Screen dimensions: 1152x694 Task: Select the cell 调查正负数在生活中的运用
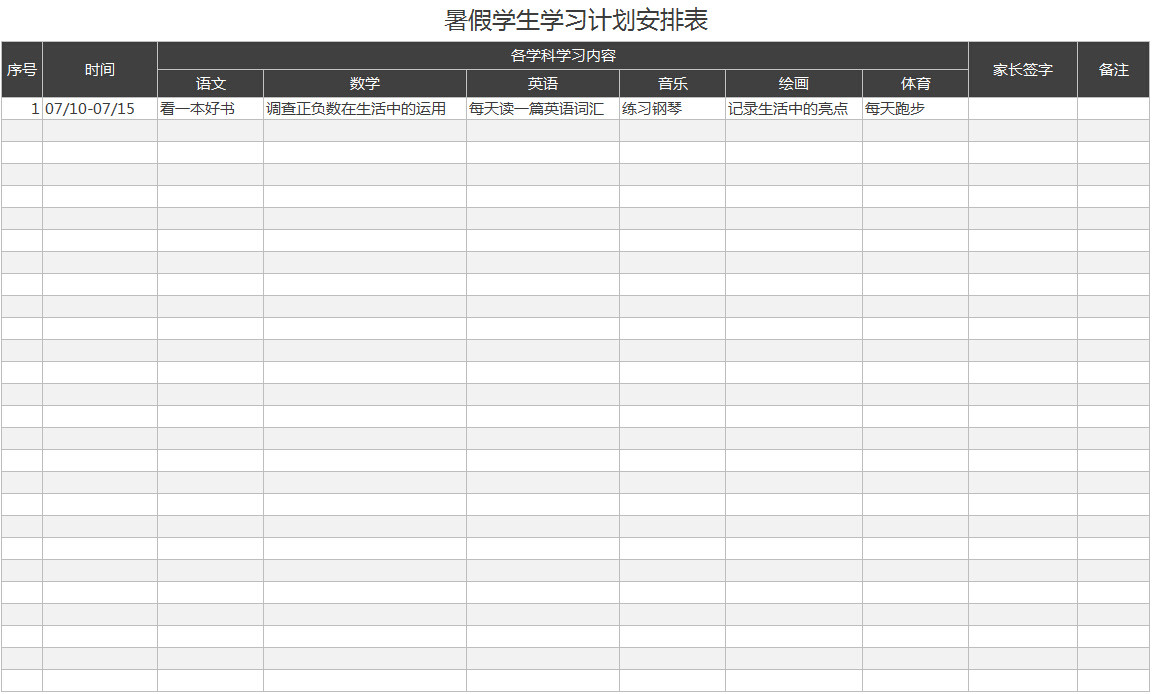coord(363,109)
